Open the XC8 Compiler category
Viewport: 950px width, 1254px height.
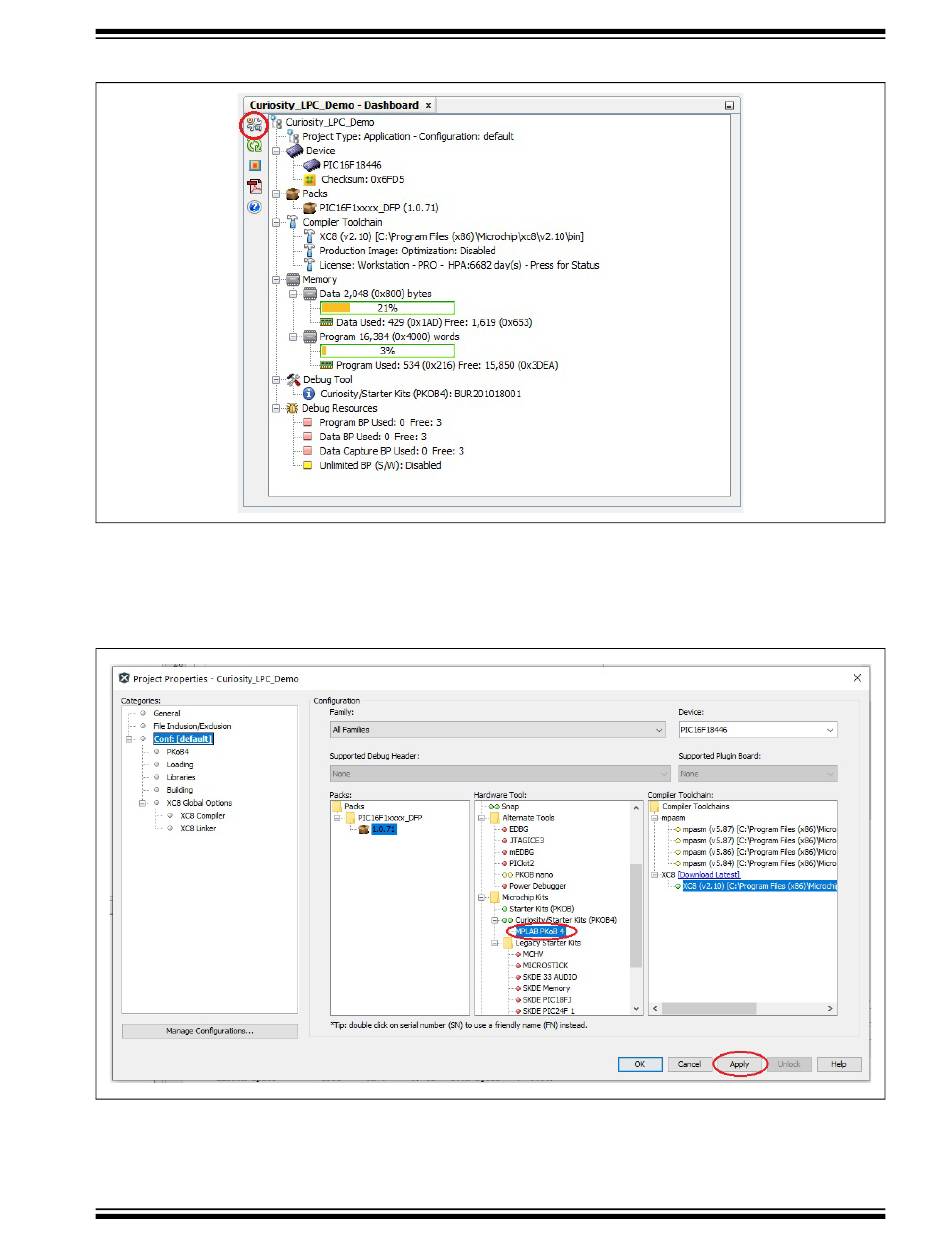tap(203, 816)
